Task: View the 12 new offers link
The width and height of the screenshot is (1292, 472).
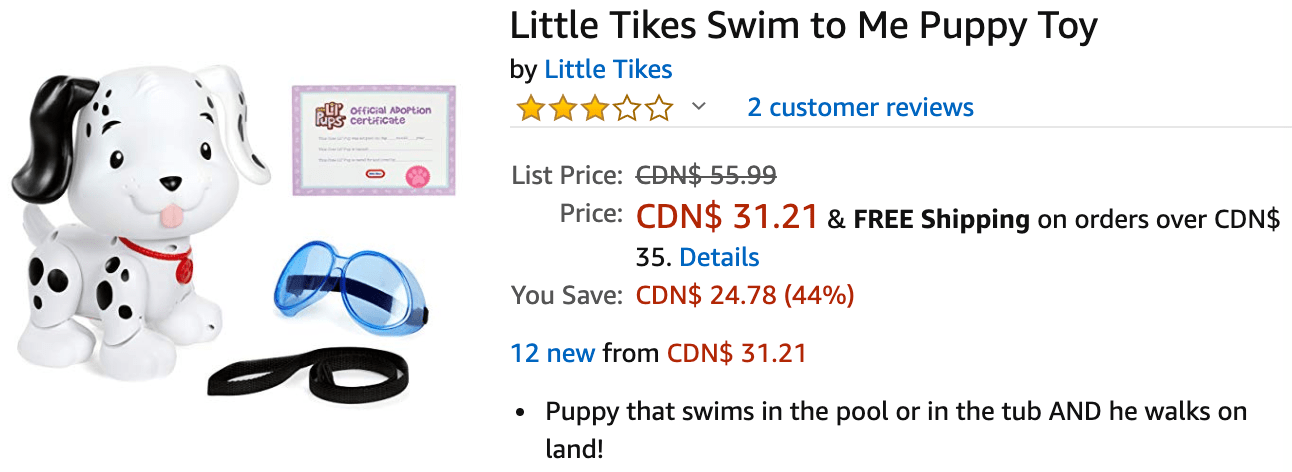Action: [x=553, y=353]
